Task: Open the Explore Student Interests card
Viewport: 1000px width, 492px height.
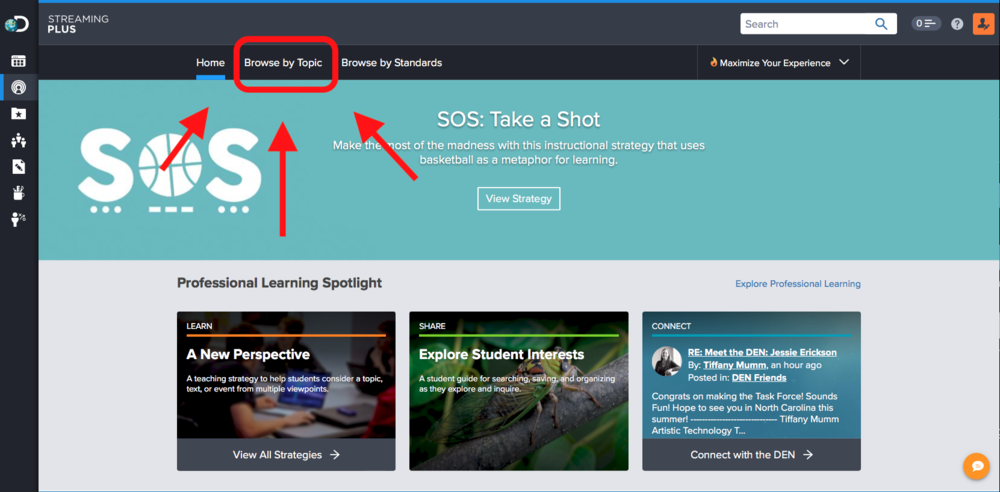Action: pyautogui.click(x=518, y=391)
